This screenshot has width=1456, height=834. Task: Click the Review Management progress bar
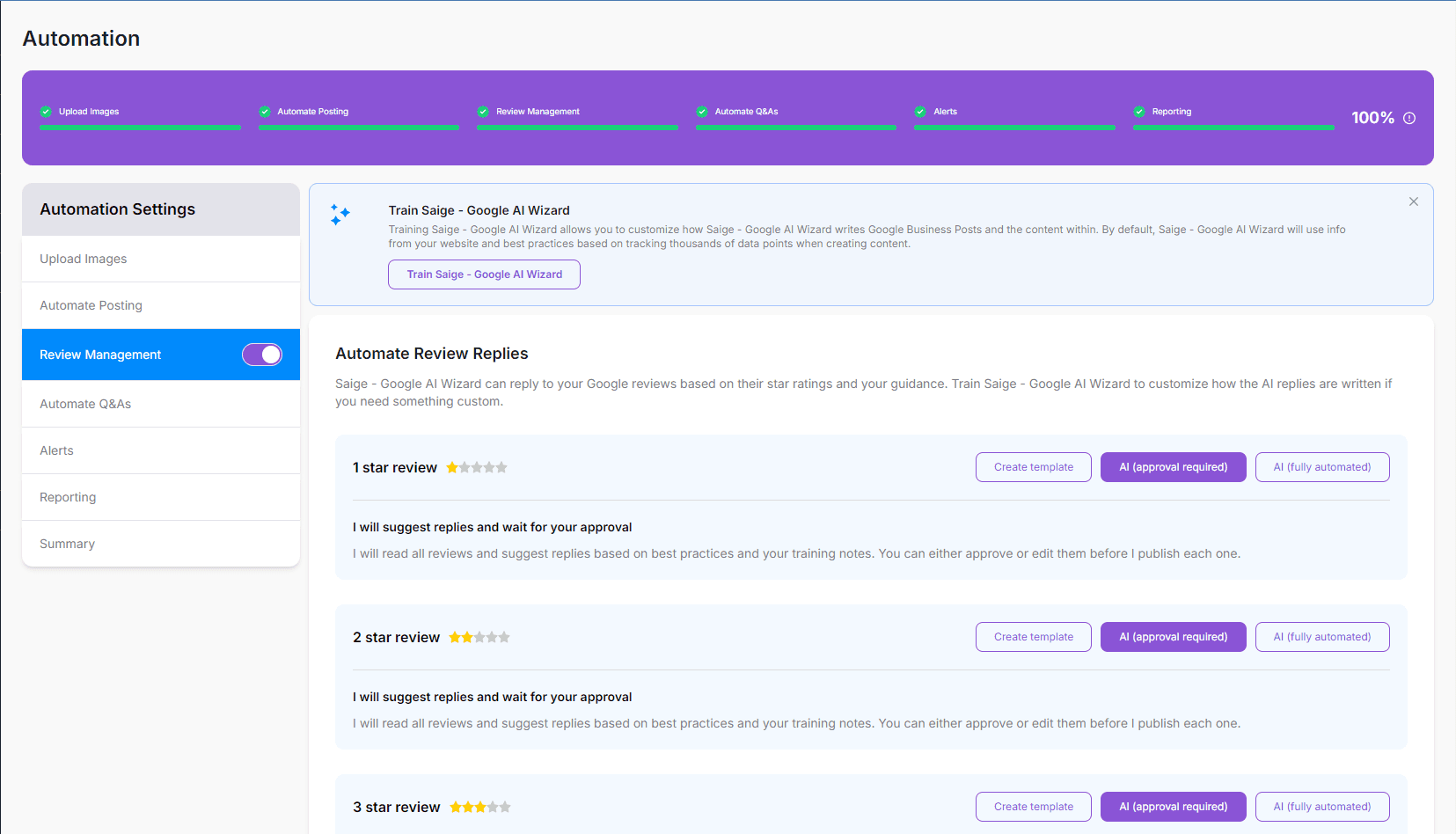pos(577,128)
